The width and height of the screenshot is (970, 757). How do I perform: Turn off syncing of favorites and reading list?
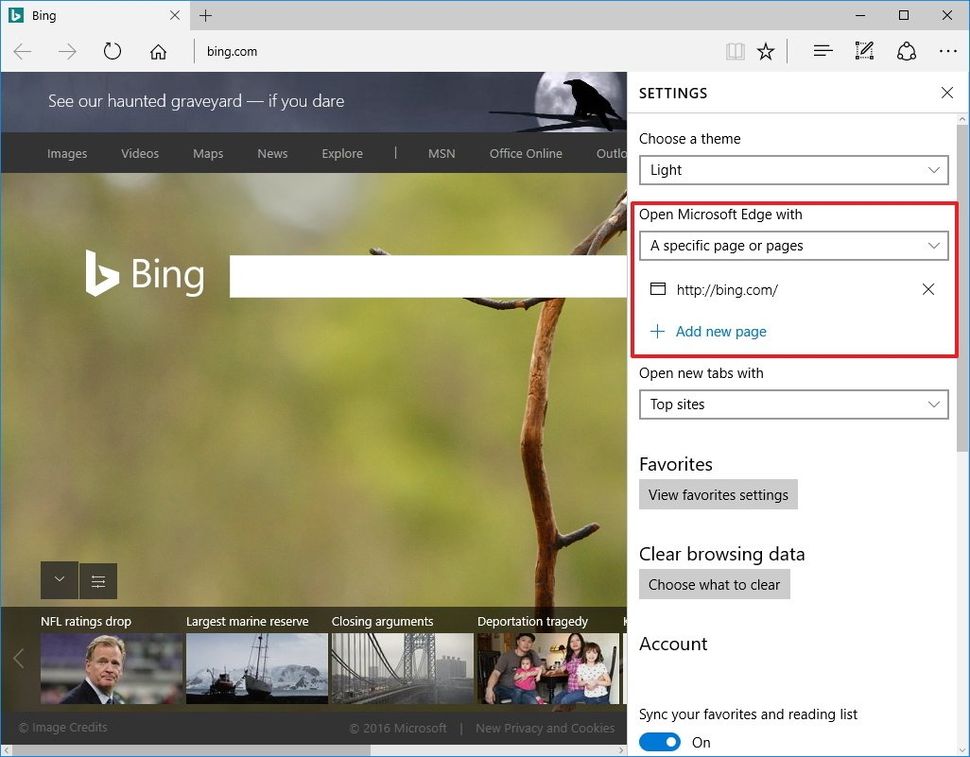click(660, 742)
